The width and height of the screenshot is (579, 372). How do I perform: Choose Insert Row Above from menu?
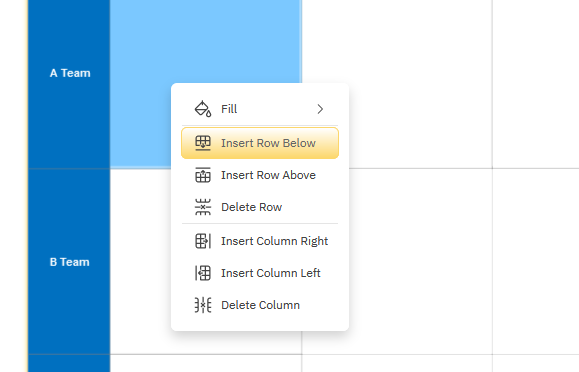click(260, 175)
